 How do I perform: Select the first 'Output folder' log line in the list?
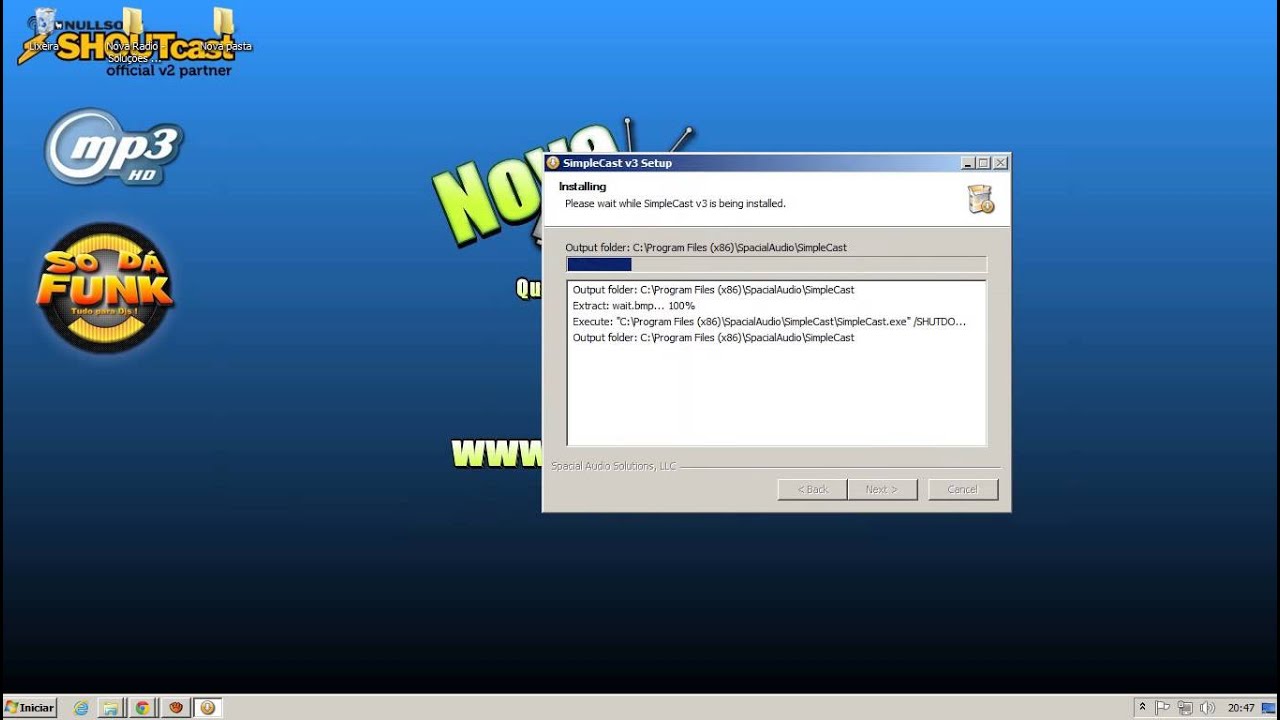coord(714,289)
